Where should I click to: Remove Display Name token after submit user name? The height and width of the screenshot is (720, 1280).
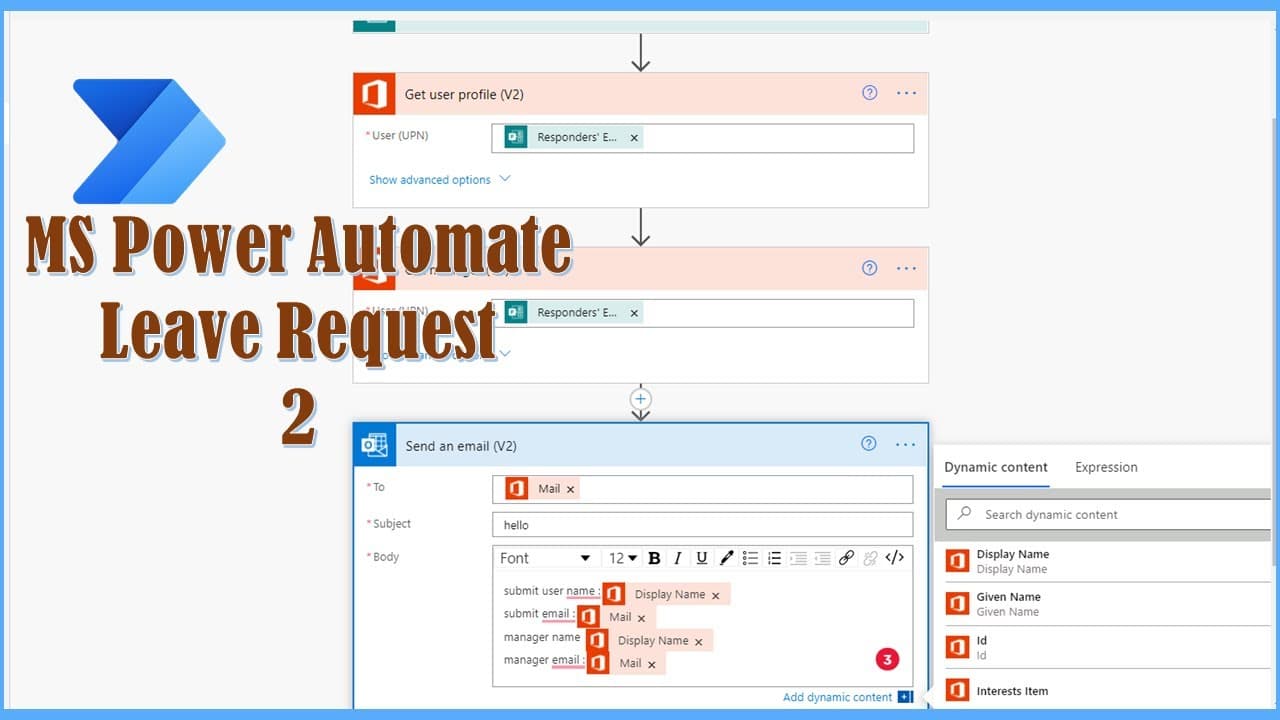point(715,595)
